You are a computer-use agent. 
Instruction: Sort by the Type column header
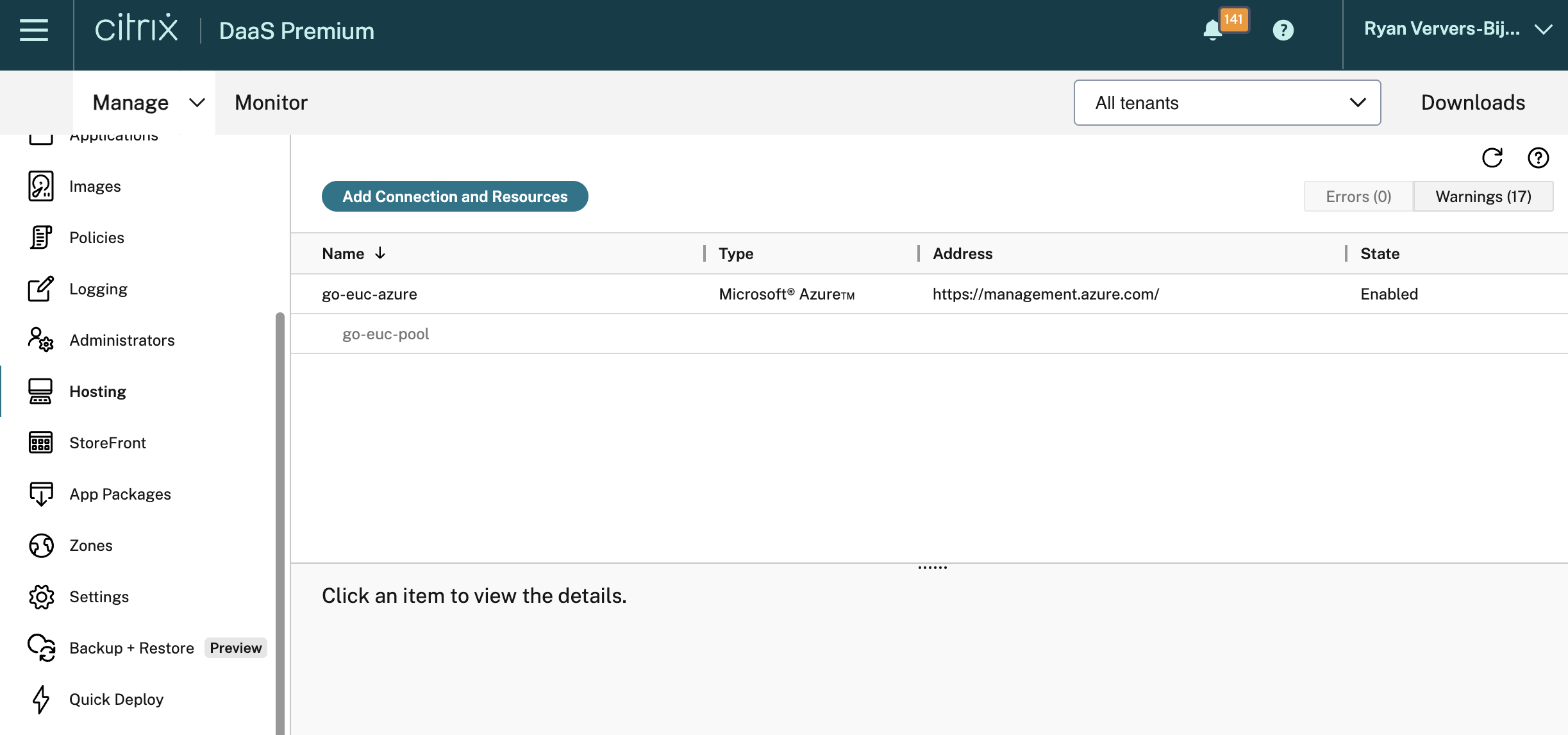tap(736, 253)
